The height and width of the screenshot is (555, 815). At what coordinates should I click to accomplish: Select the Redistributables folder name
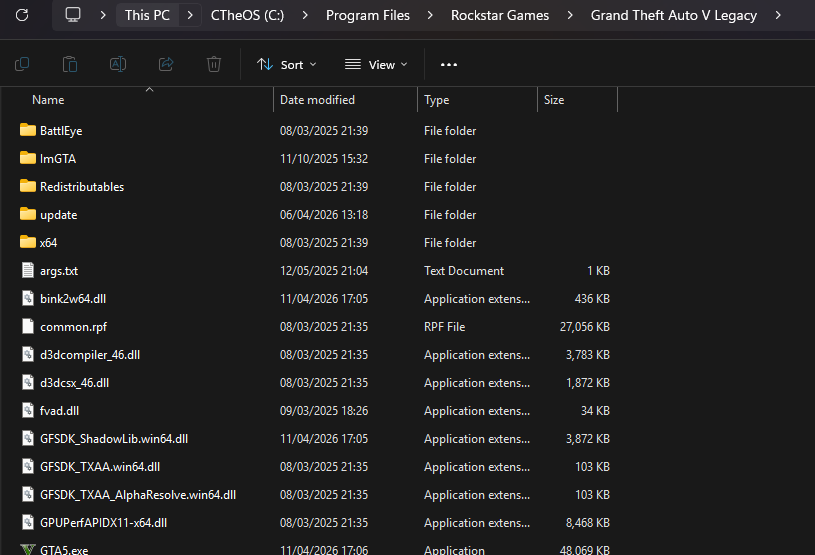82,187
